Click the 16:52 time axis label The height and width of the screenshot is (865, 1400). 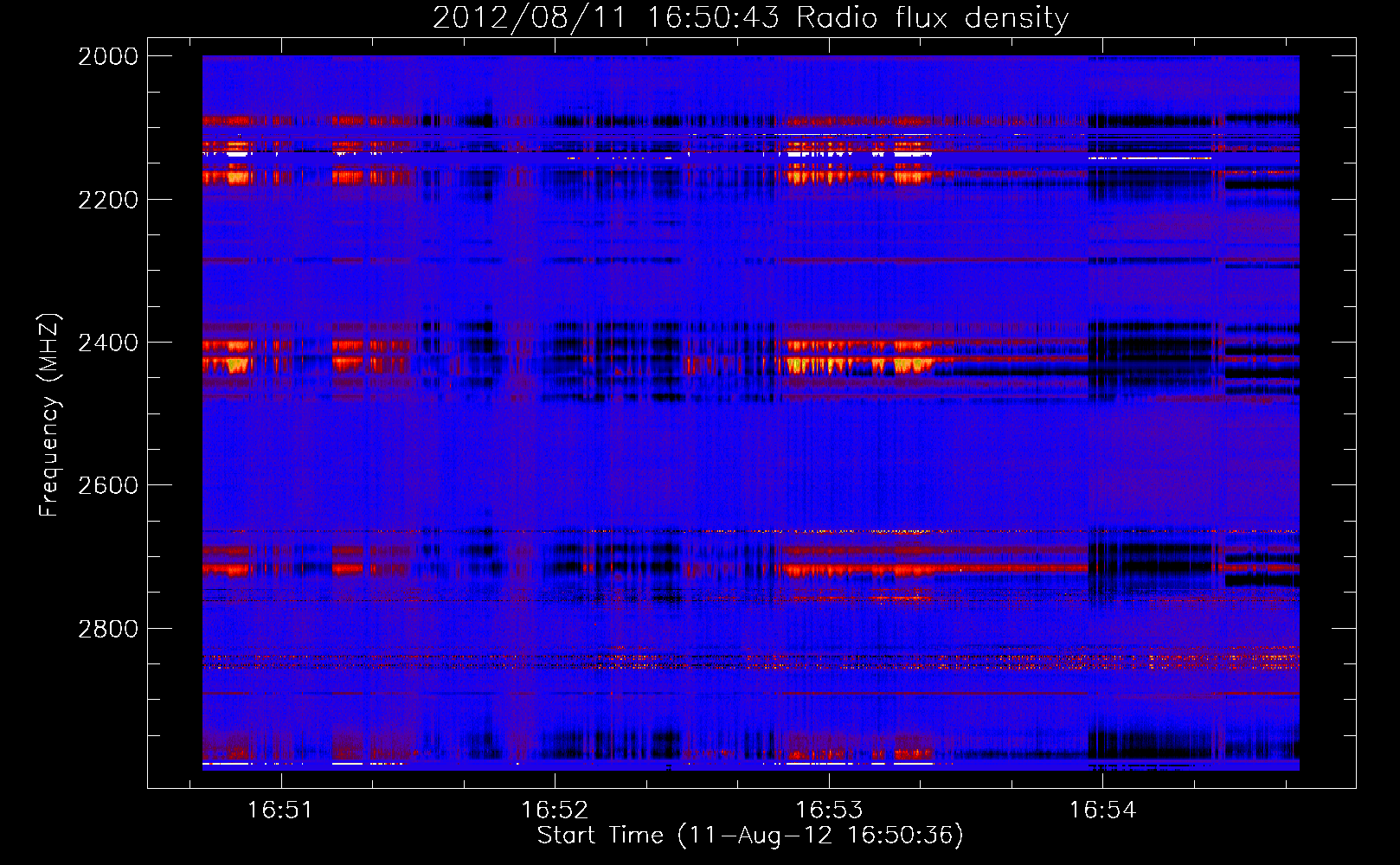(x=555, y=811)
